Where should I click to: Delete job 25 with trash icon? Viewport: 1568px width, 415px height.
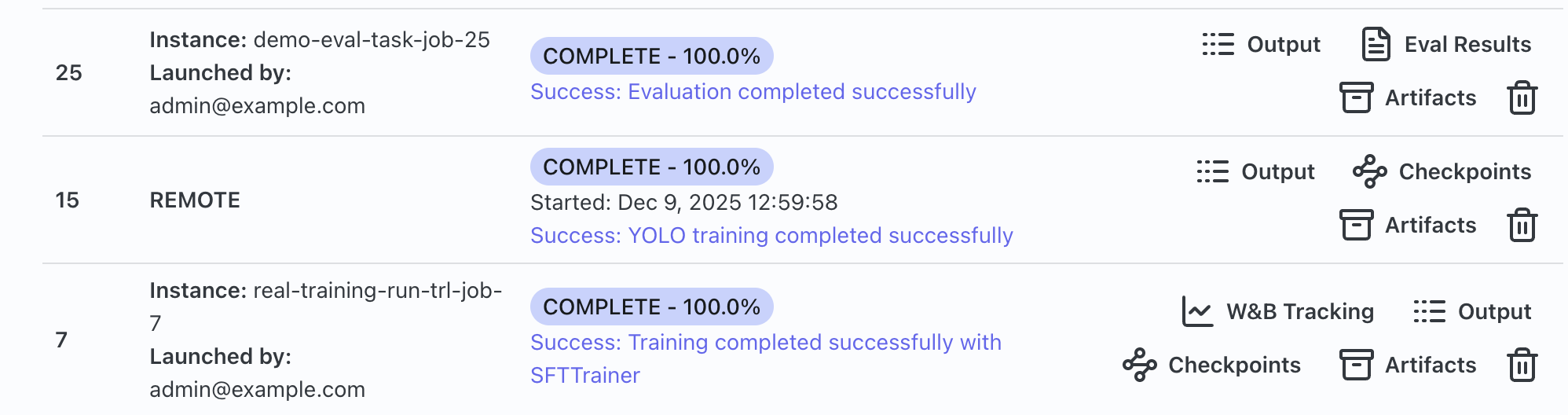pyautogui.click(x=1522, y=98)
